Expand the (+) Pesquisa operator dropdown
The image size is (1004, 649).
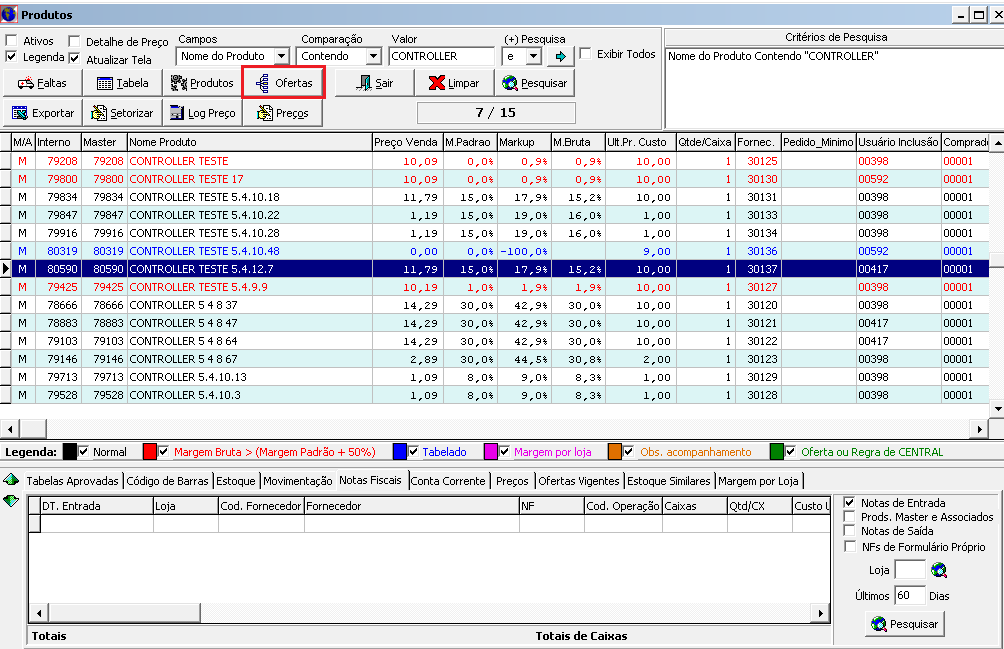tap(533, 57)
